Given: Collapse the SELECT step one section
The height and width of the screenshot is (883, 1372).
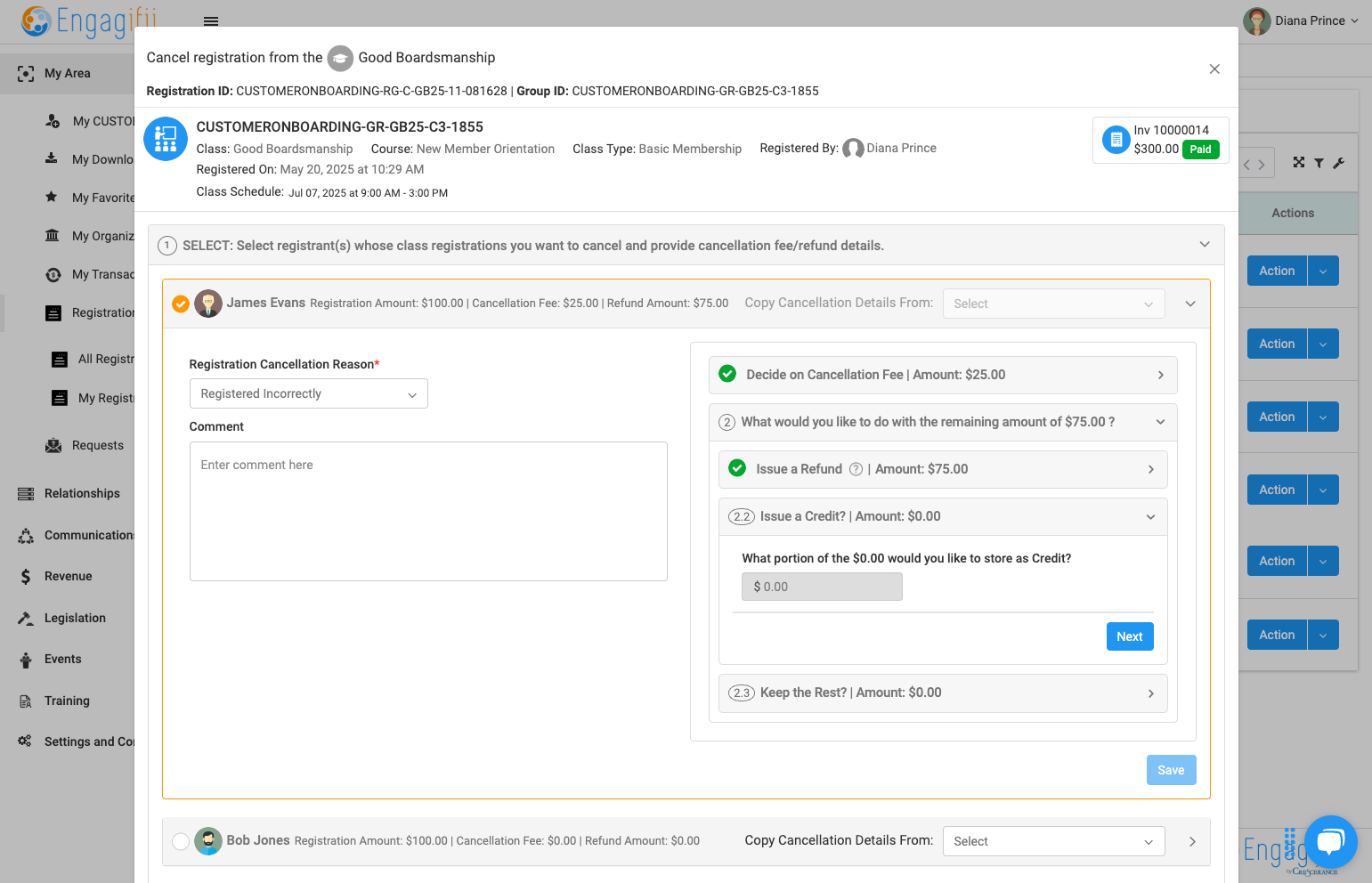Looking at the screenshot, I should (1205, 245).
